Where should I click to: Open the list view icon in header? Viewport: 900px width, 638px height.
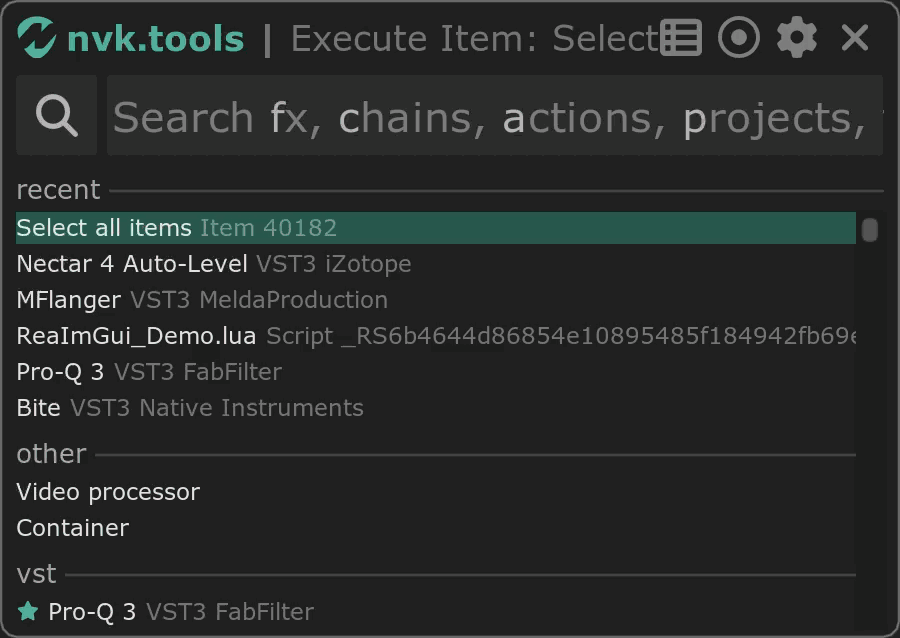pos(681,38)
